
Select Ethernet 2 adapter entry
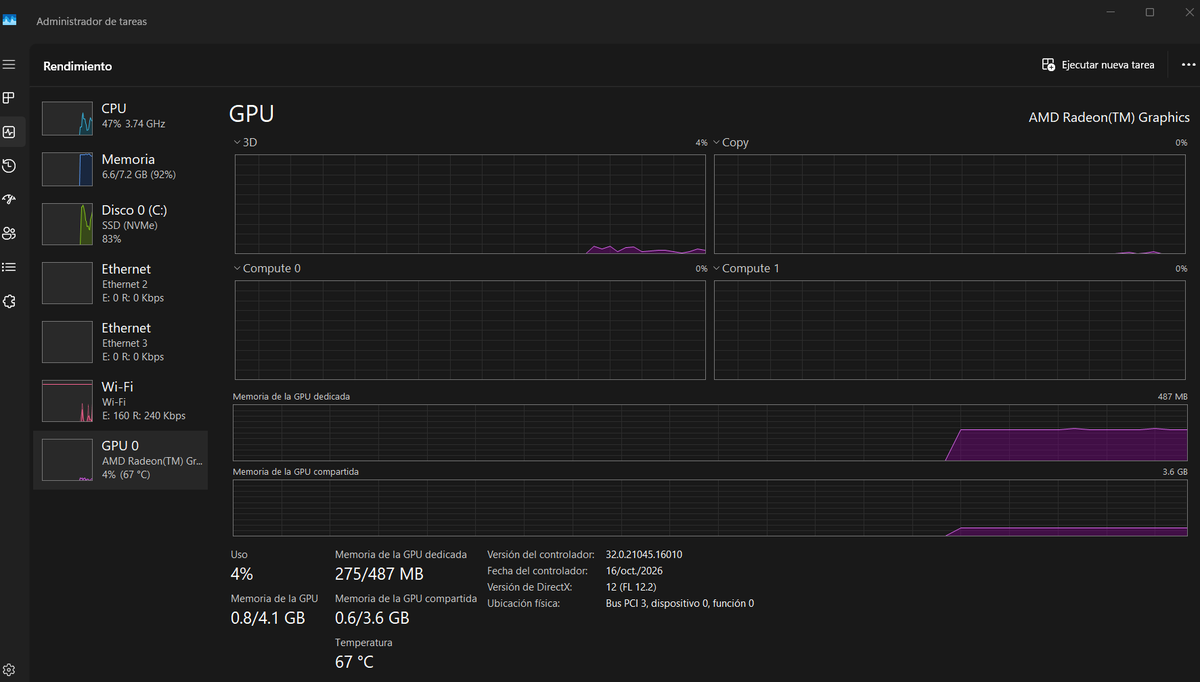pos(121,283)
